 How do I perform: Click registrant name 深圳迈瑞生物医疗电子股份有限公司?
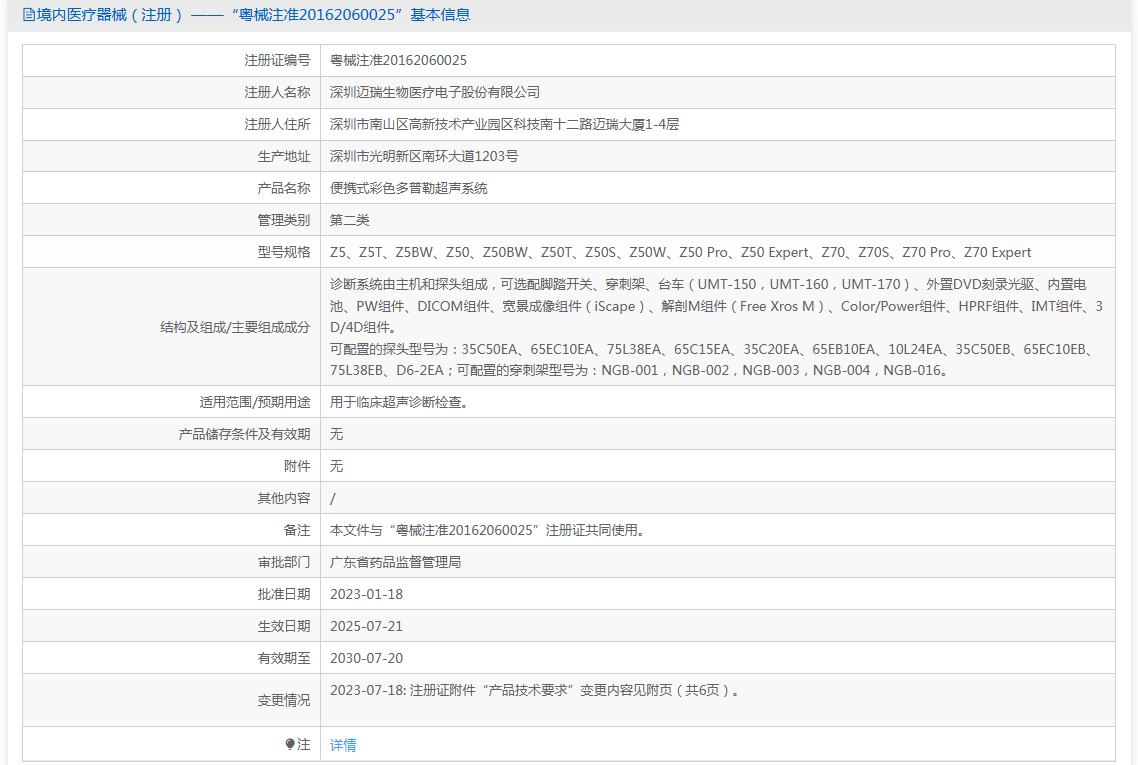coord(435,92)
